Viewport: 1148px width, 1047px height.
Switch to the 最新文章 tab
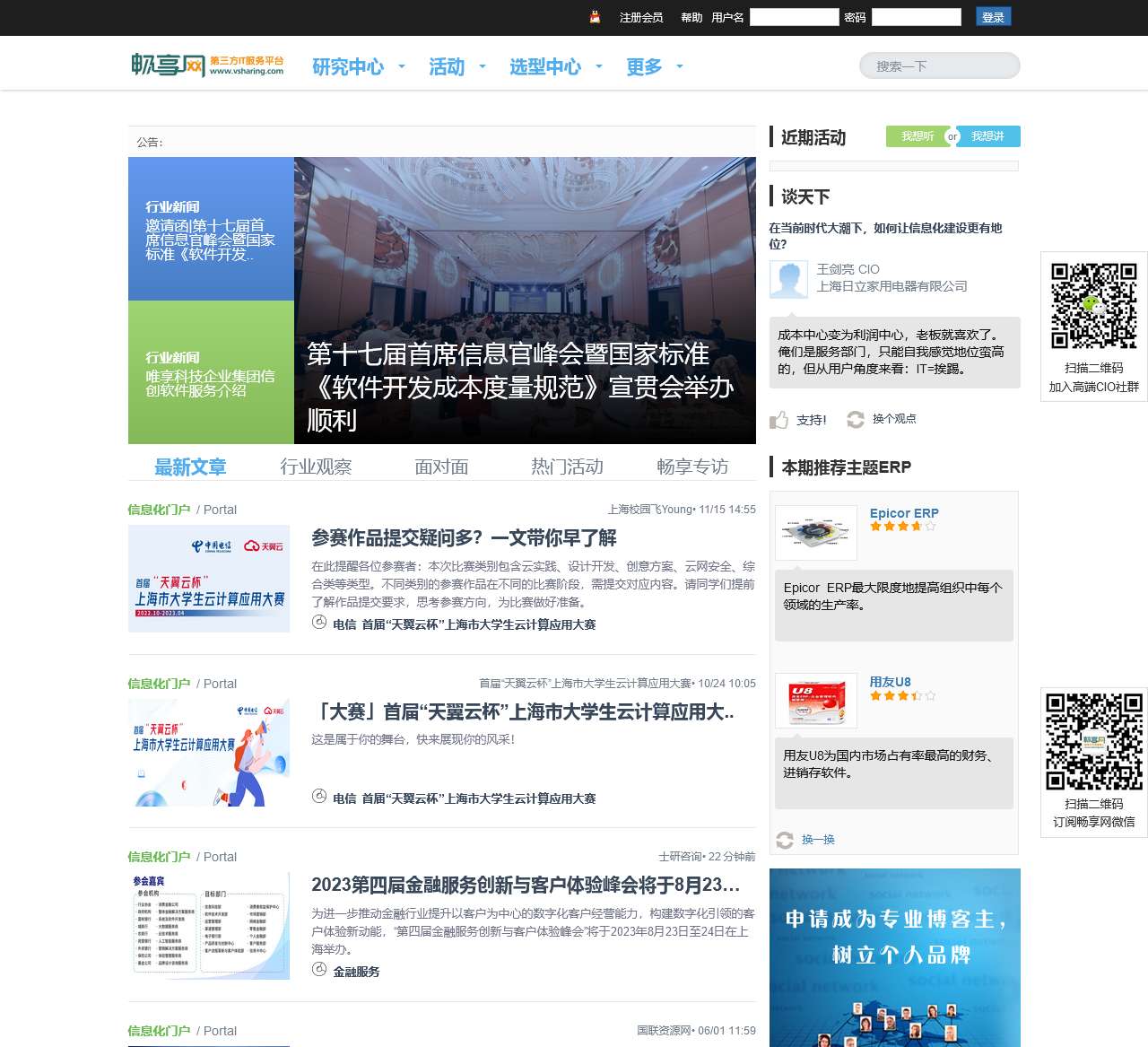190,467
